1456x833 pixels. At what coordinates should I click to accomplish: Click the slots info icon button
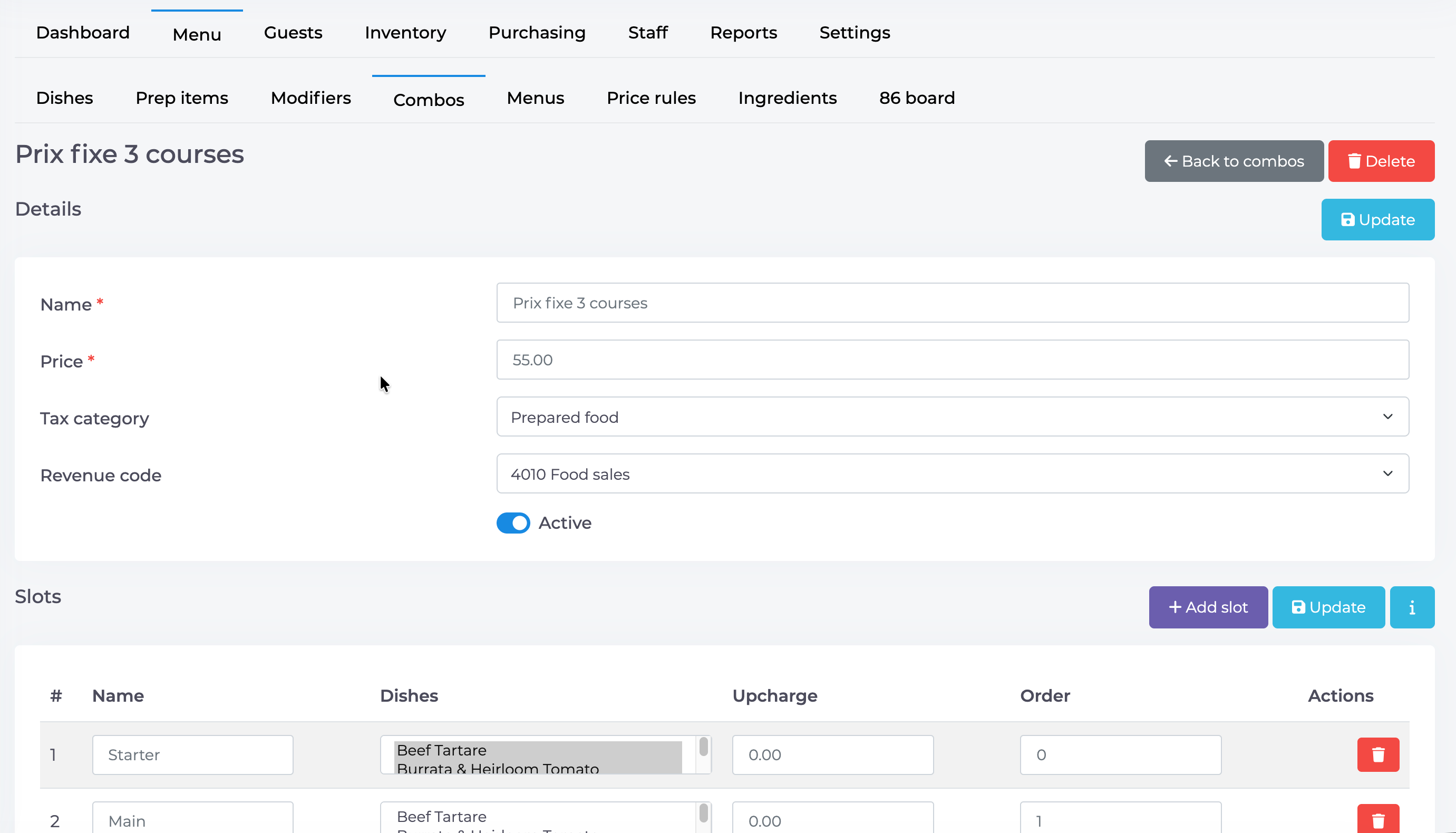pyautogui.click(x=1411, y=607)
